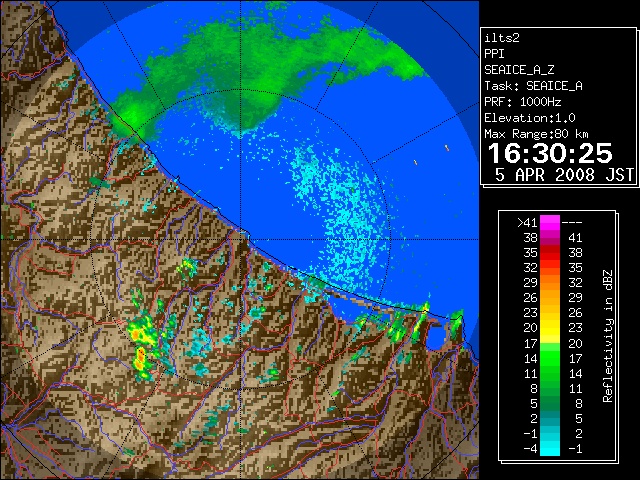Click the red 35 dBZ legend color band
This screenshot has height=480, width=640.
pyautogui.click(x=550, y=253)
